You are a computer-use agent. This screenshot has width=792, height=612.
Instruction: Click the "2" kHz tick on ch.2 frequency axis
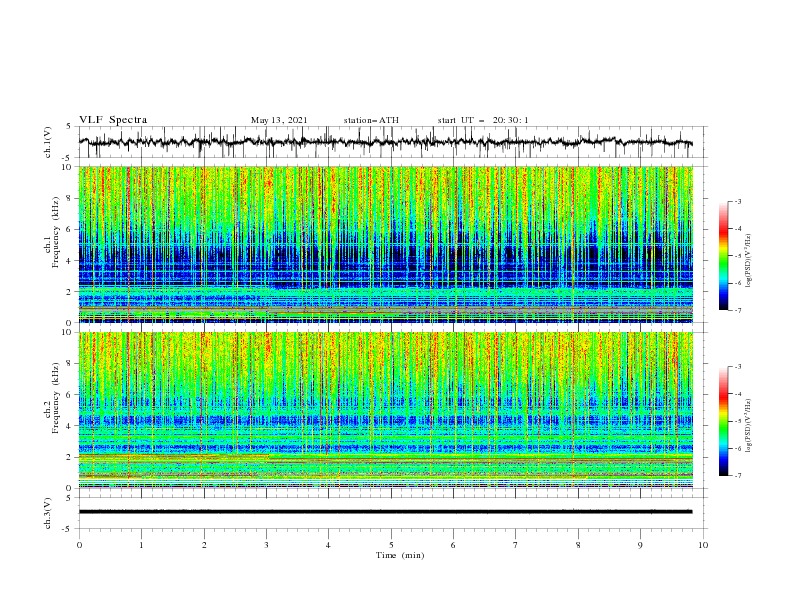point(70,457)
